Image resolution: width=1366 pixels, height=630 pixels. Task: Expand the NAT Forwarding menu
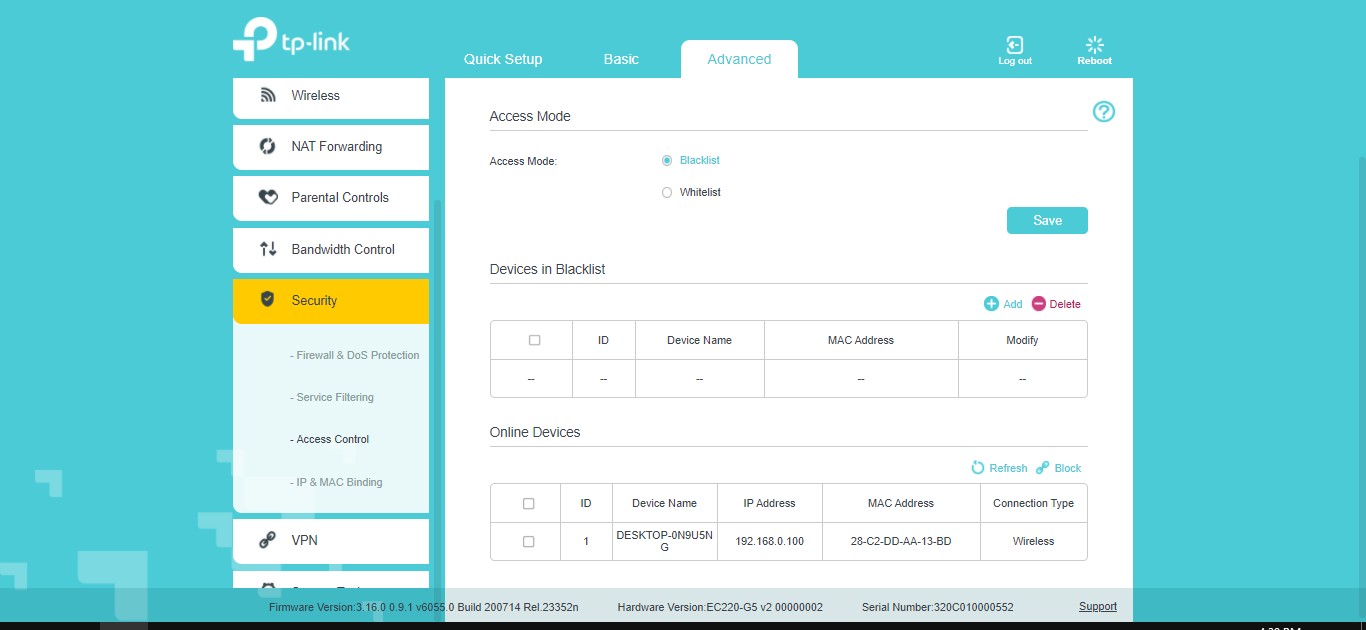click(x=330, y=147)
